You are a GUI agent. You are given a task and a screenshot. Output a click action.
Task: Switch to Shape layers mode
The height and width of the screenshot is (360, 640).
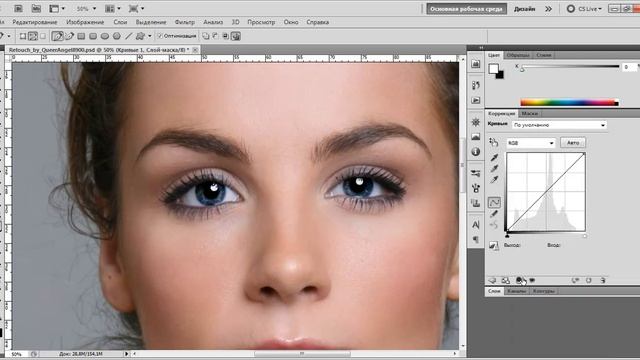tap(23, 36)
